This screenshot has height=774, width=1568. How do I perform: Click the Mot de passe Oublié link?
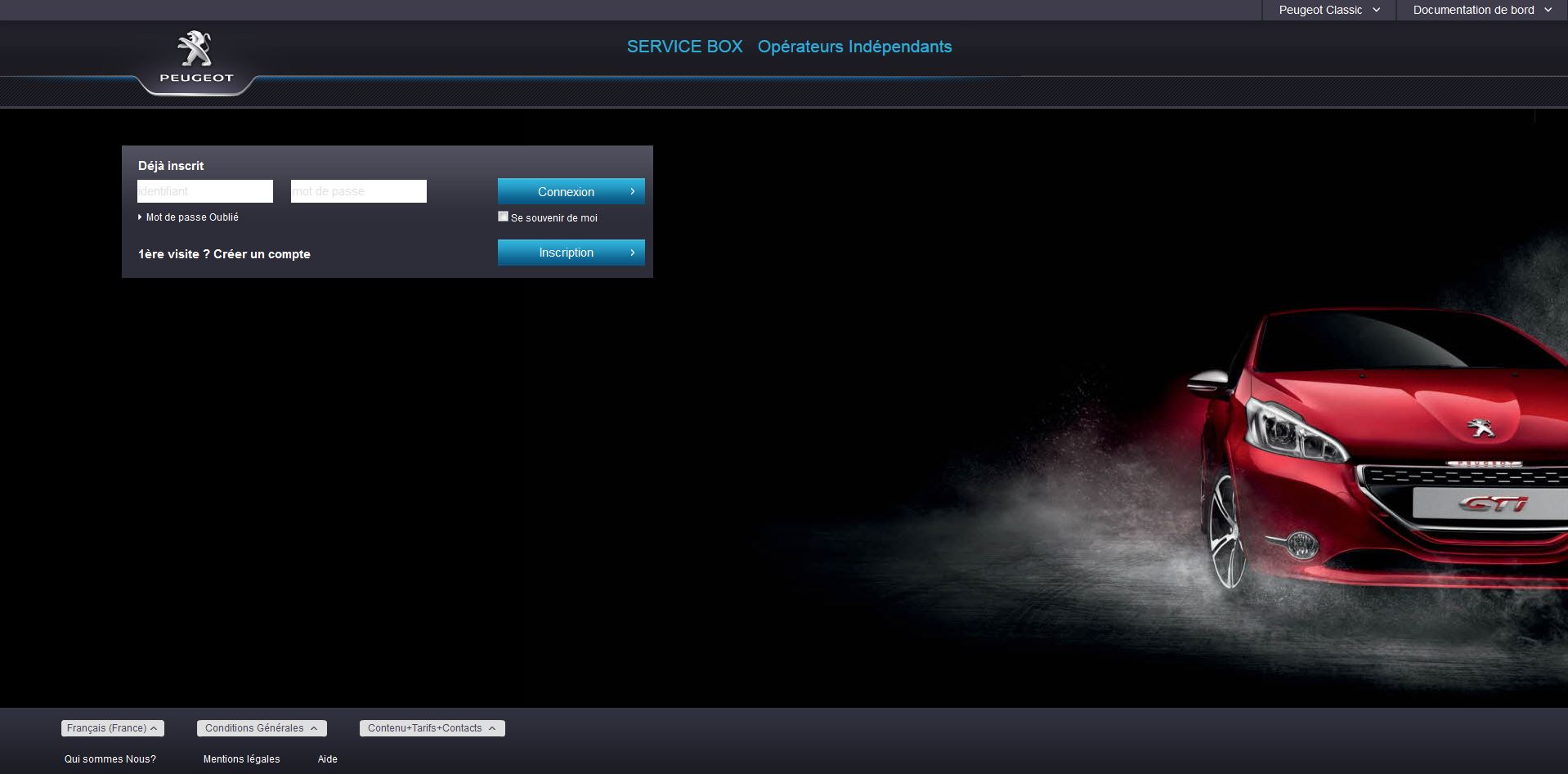click(192, 217)
